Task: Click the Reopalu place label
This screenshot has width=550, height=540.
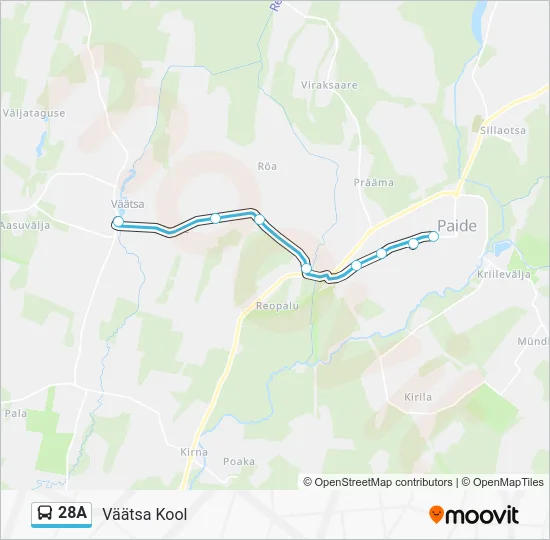Action: (x=277, y=306)
